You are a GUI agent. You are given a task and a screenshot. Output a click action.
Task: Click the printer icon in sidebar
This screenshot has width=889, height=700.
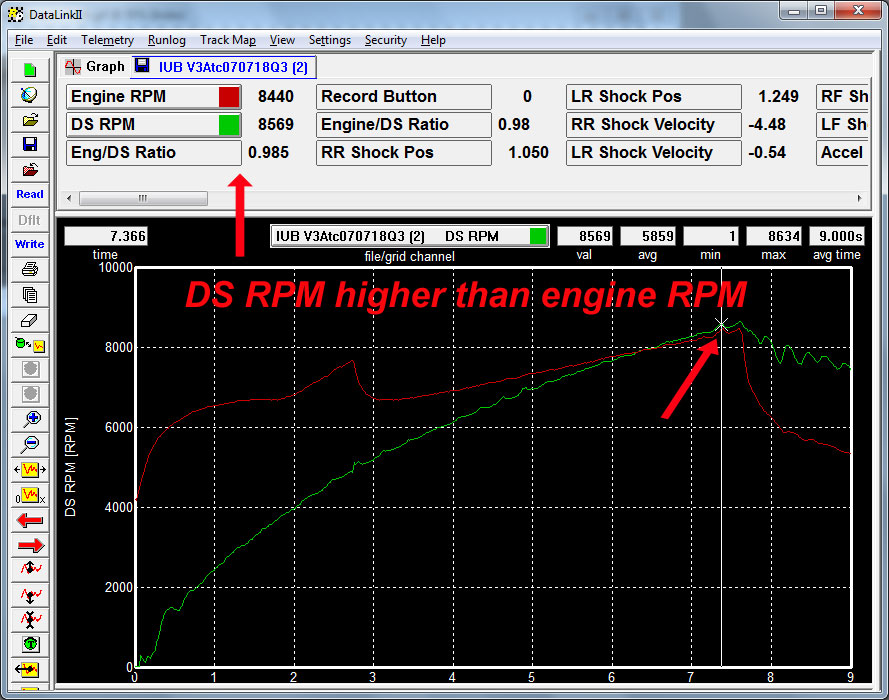(x=30, y=269)
